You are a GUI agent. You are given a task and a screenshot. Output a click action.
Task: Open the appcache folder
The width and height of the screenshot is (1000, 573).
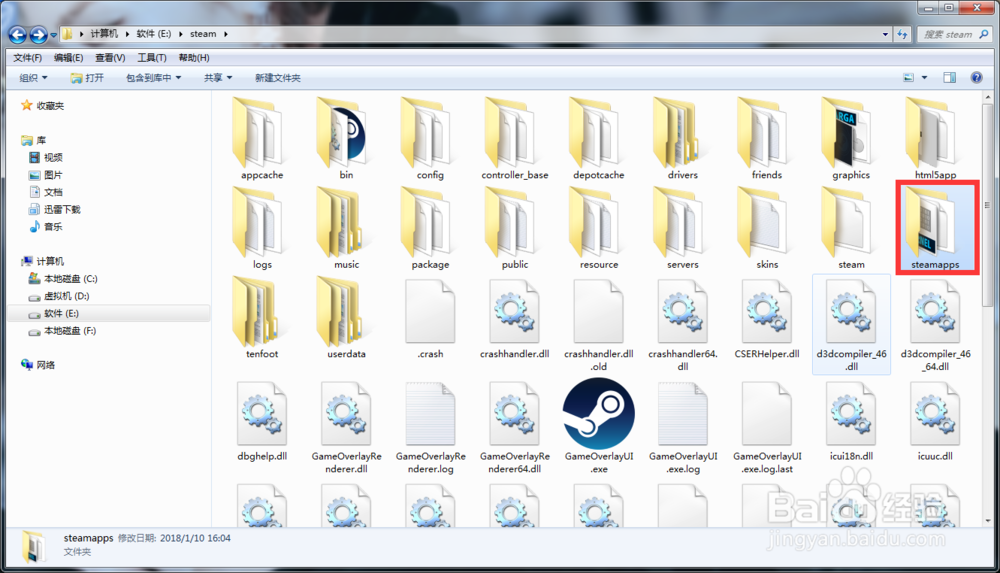pyautogui.click(x=261, y=139)
